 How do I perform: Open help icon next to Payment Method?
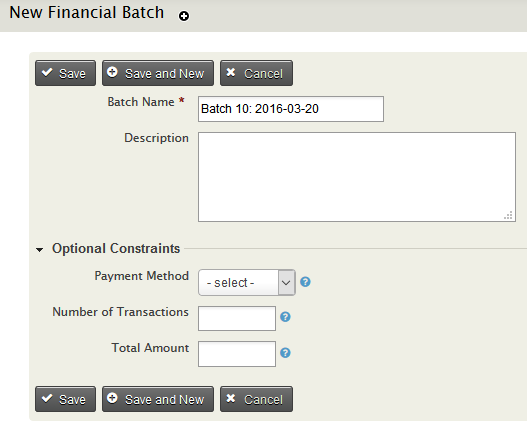click(x=305, y=282)
